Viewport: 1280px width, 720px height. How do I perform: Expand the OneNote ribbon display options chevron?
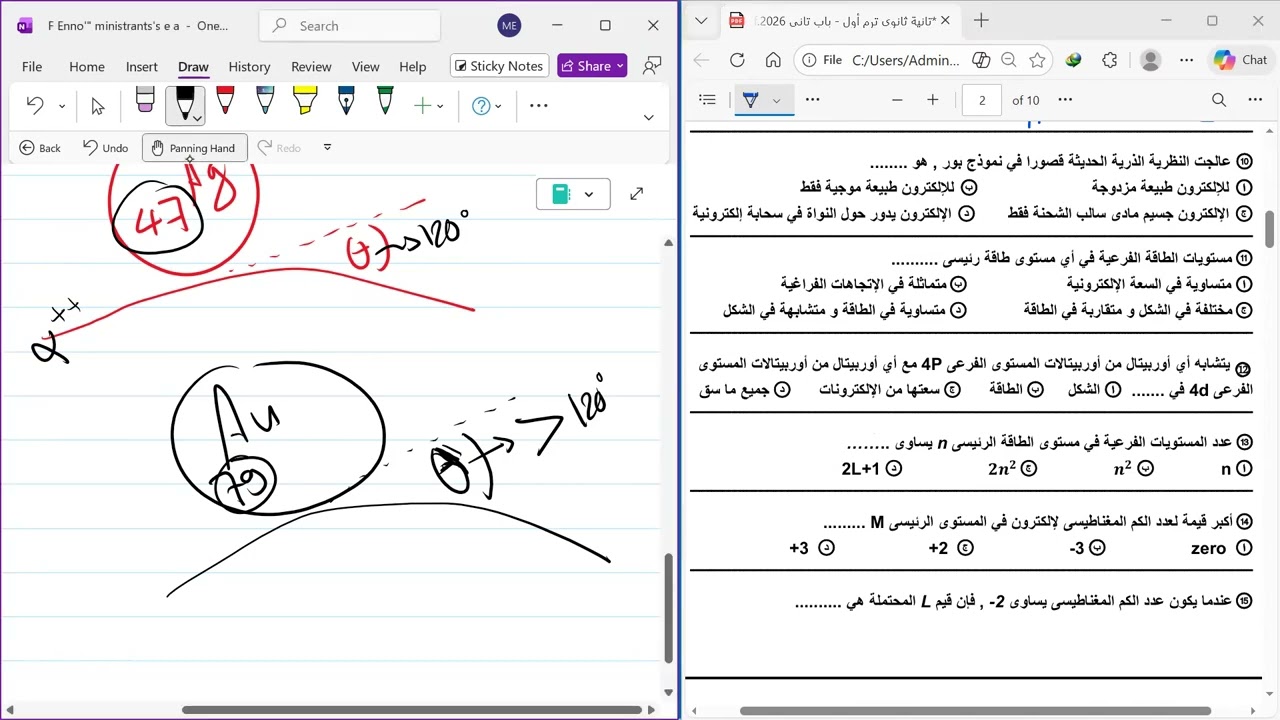[x=648, y=117]
